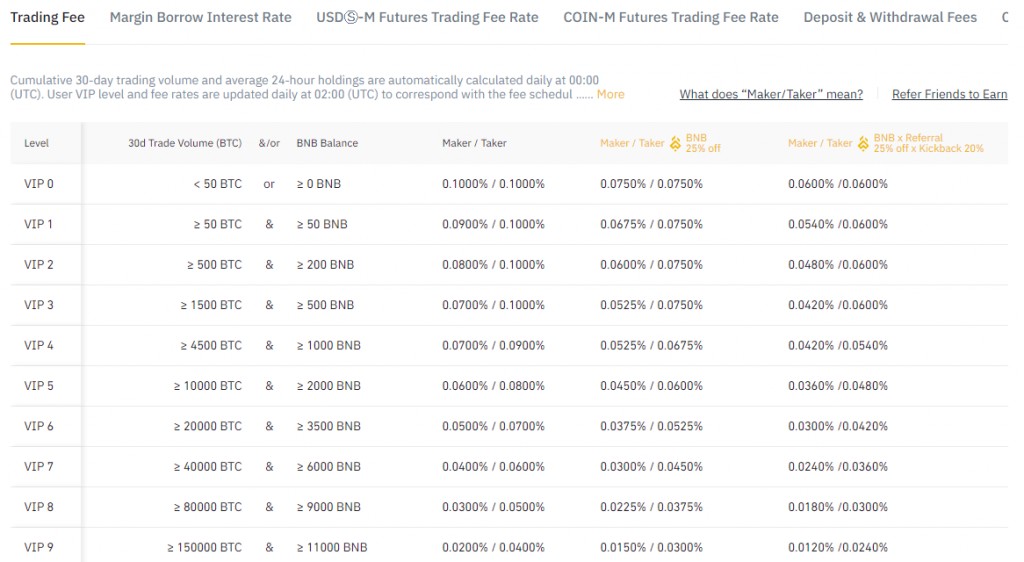The image size is (1024, 562).
Task: Open the 'What does Maker/Taker mean?' link
Action: tap(771, 94)
